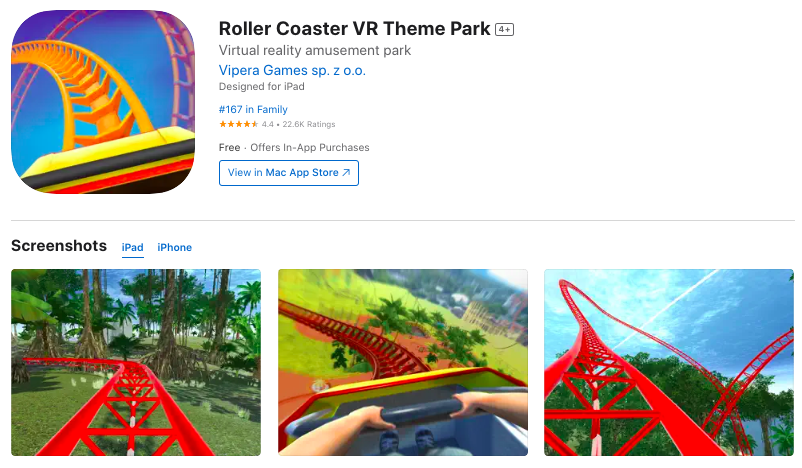This screenshot has height=468, width=802.
Task: Open the red loop sky screenshot
Action: (x=669, y=363)
